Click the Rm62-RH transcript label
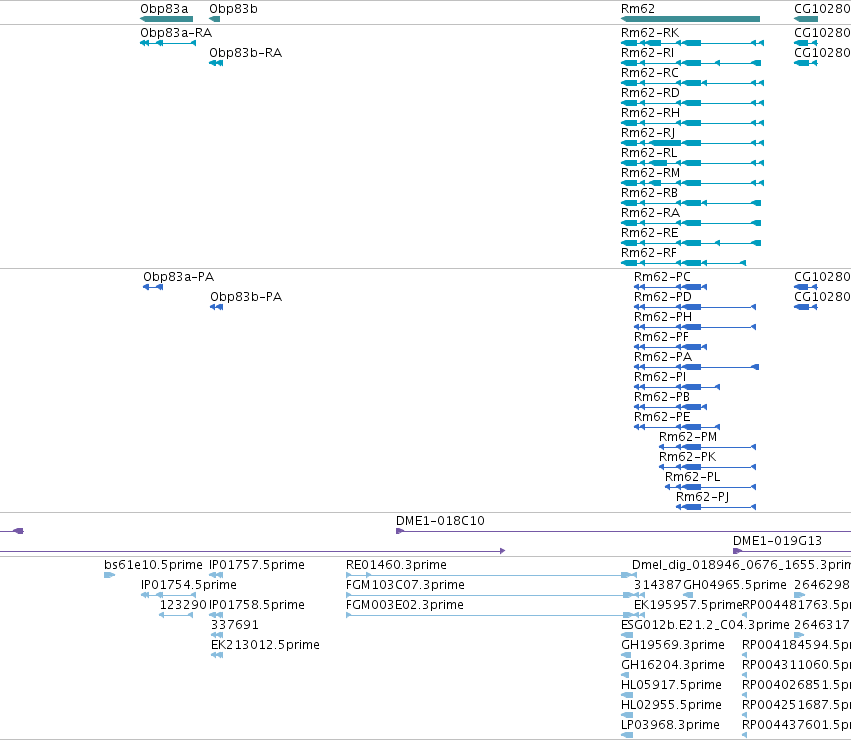The height and width of the screenshot is (740, 851). (x=650, y=113)
